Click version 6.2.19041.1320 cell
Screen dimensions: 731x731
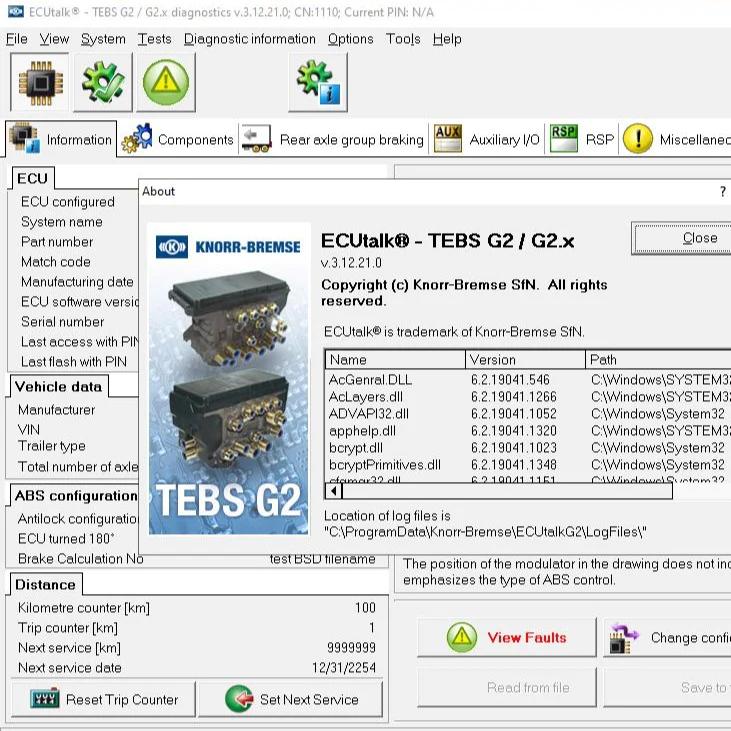coord(513,431)
